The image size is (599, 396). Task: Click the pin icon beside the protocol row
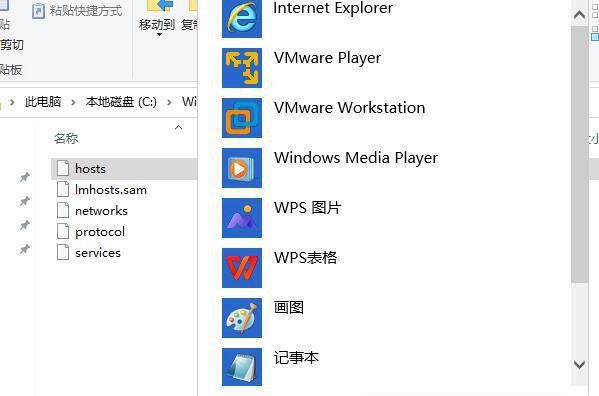(x=24, y=225)
